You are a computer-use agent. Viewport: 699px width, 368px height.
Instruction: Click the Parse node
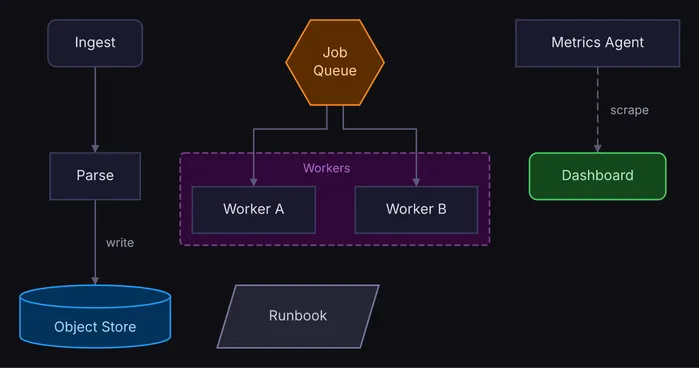point(95,176)
